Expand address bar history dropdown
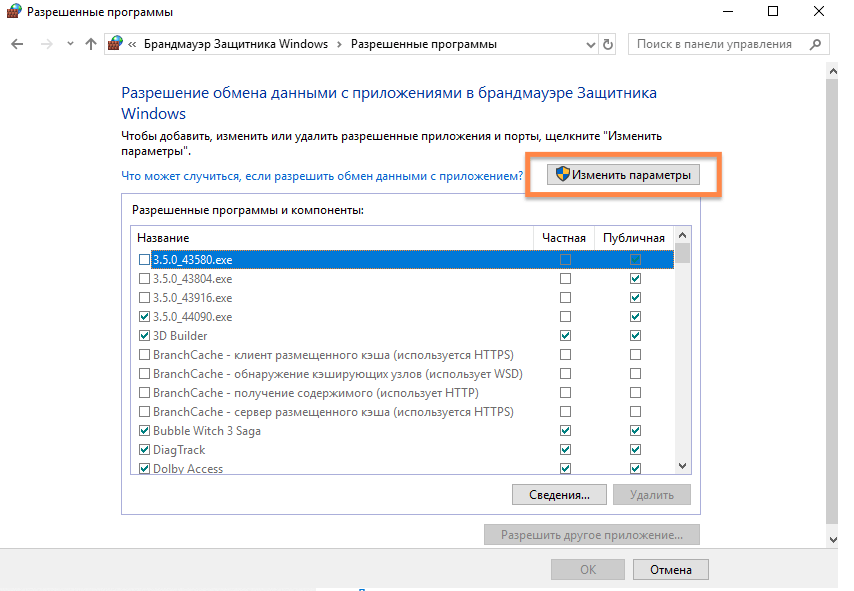 click(590, 45)
